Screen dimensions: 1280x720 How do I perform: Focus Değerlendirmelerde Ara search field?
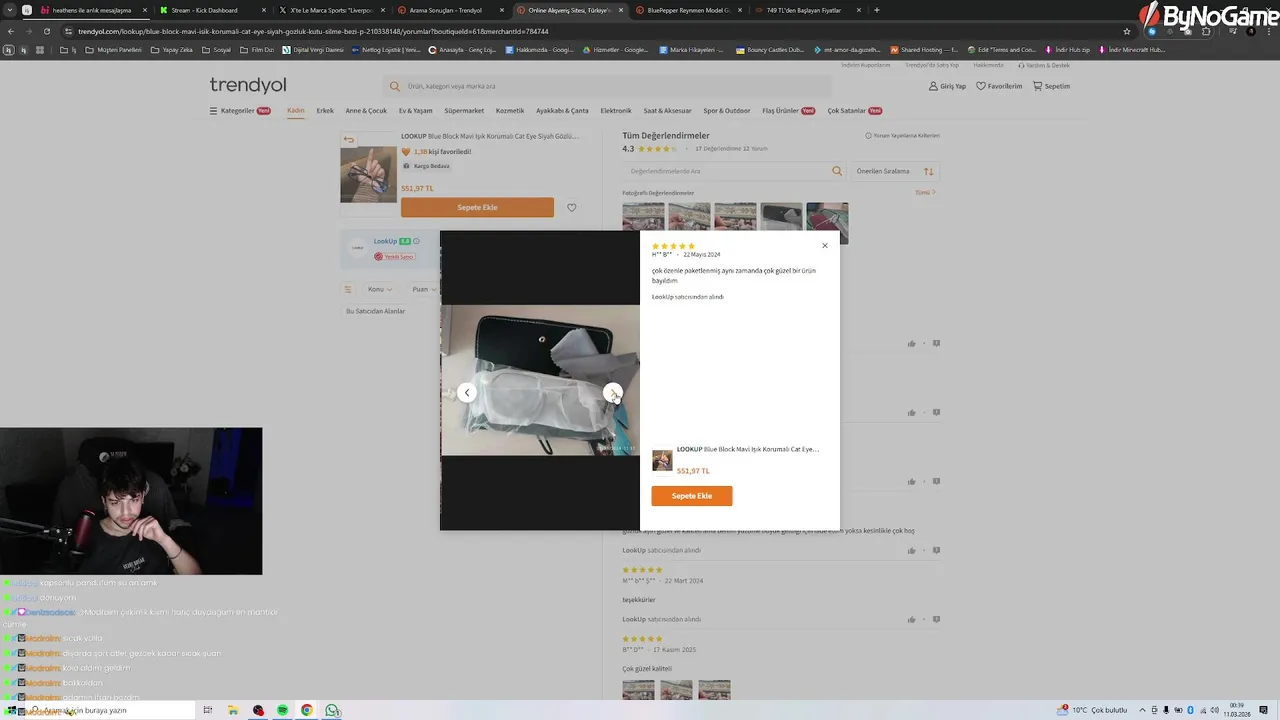coord(734,171)
